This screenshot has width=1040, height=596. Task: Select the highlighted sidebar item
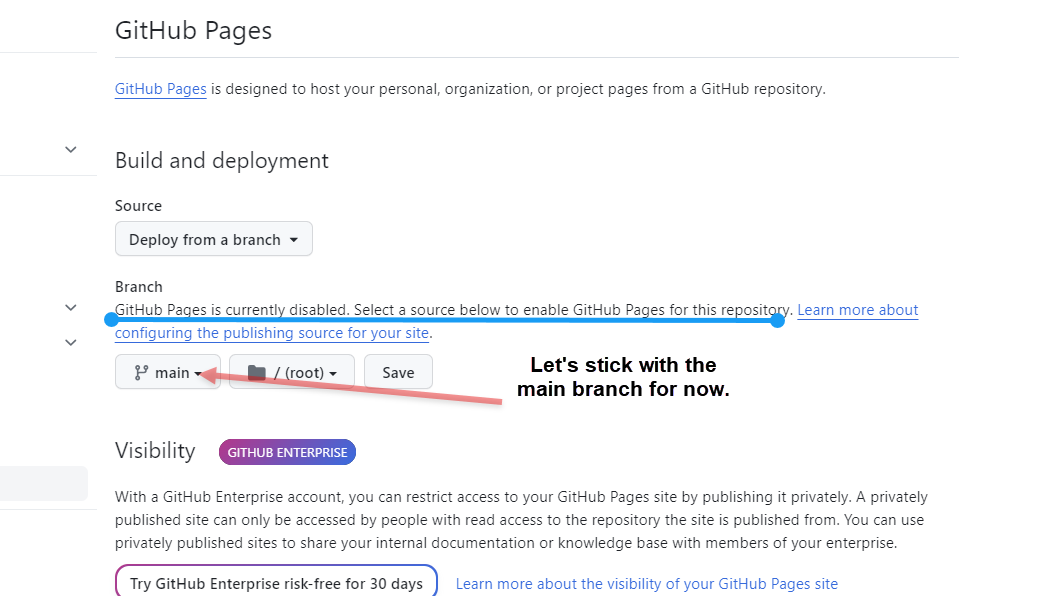[x=44, y=483]
